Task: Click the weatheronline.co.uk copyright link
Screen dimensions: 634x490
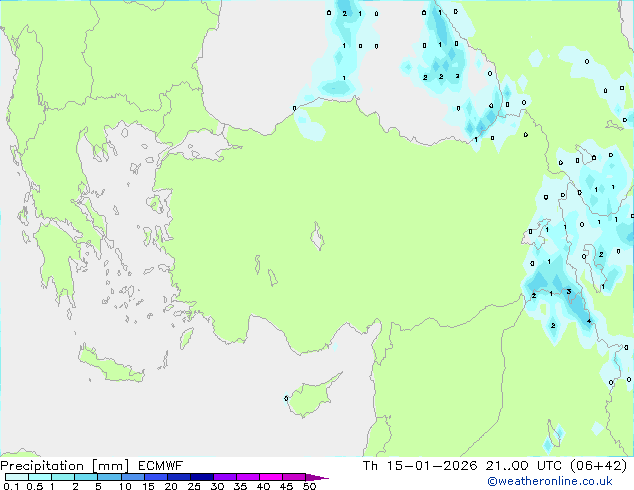Action: coord(549,481)
